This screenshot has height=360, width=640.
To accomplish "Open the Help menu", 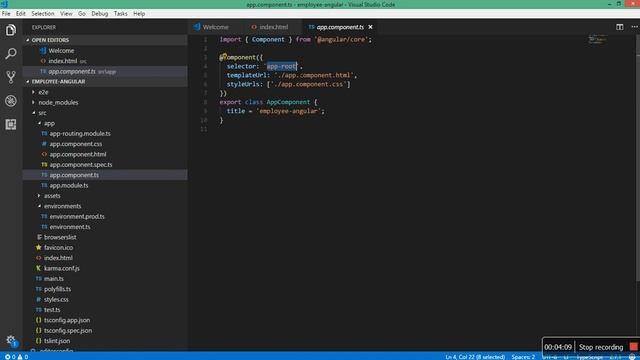I will point(139,13).
